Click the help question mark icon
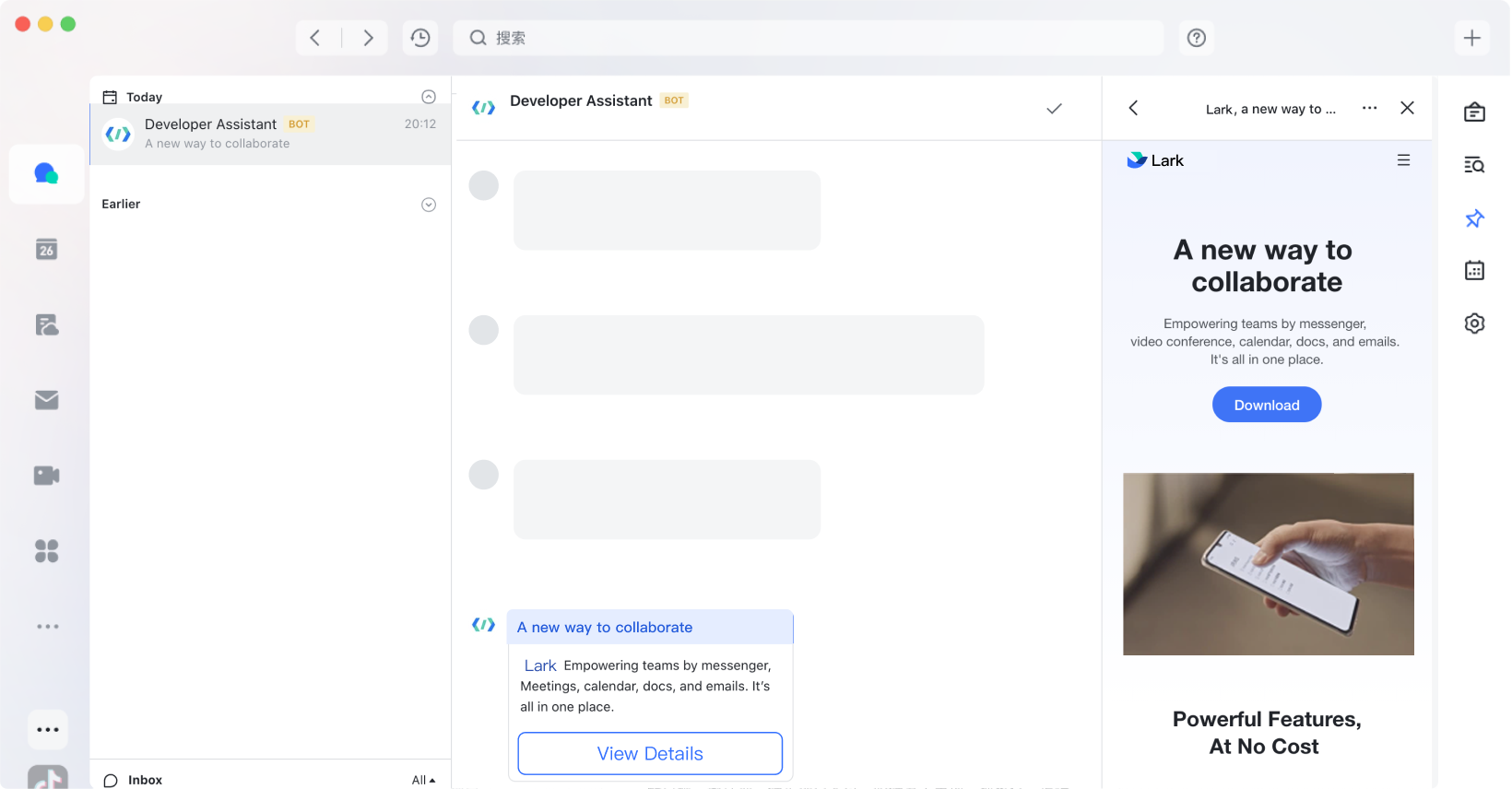Image resolution: width=1512 pixels, height=789 pixels. (x=1196, y=38)
